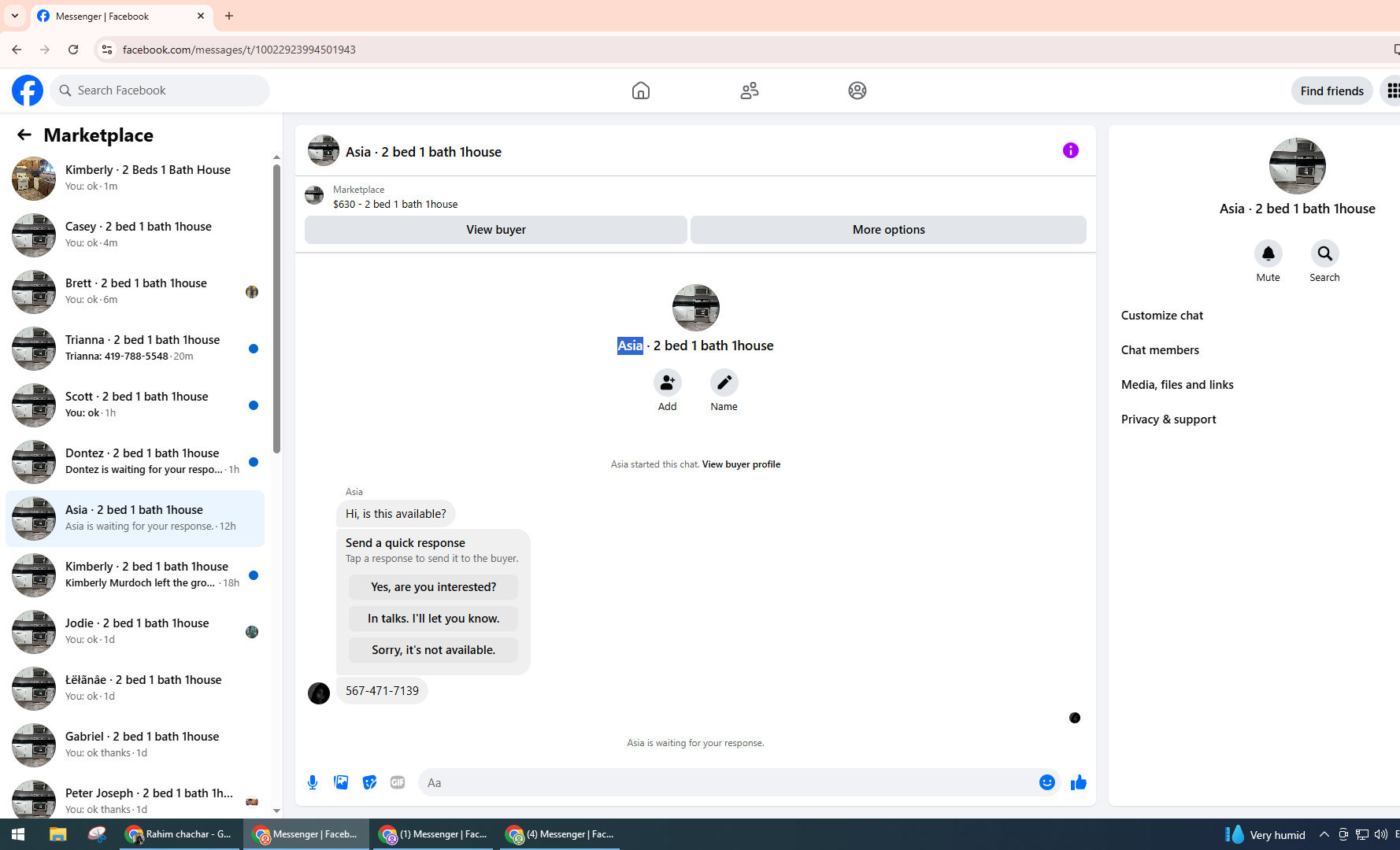The width and height of the screenshot is (1400, 850).
Task: Reload the browser page
Action: click(x=73, y=50)
